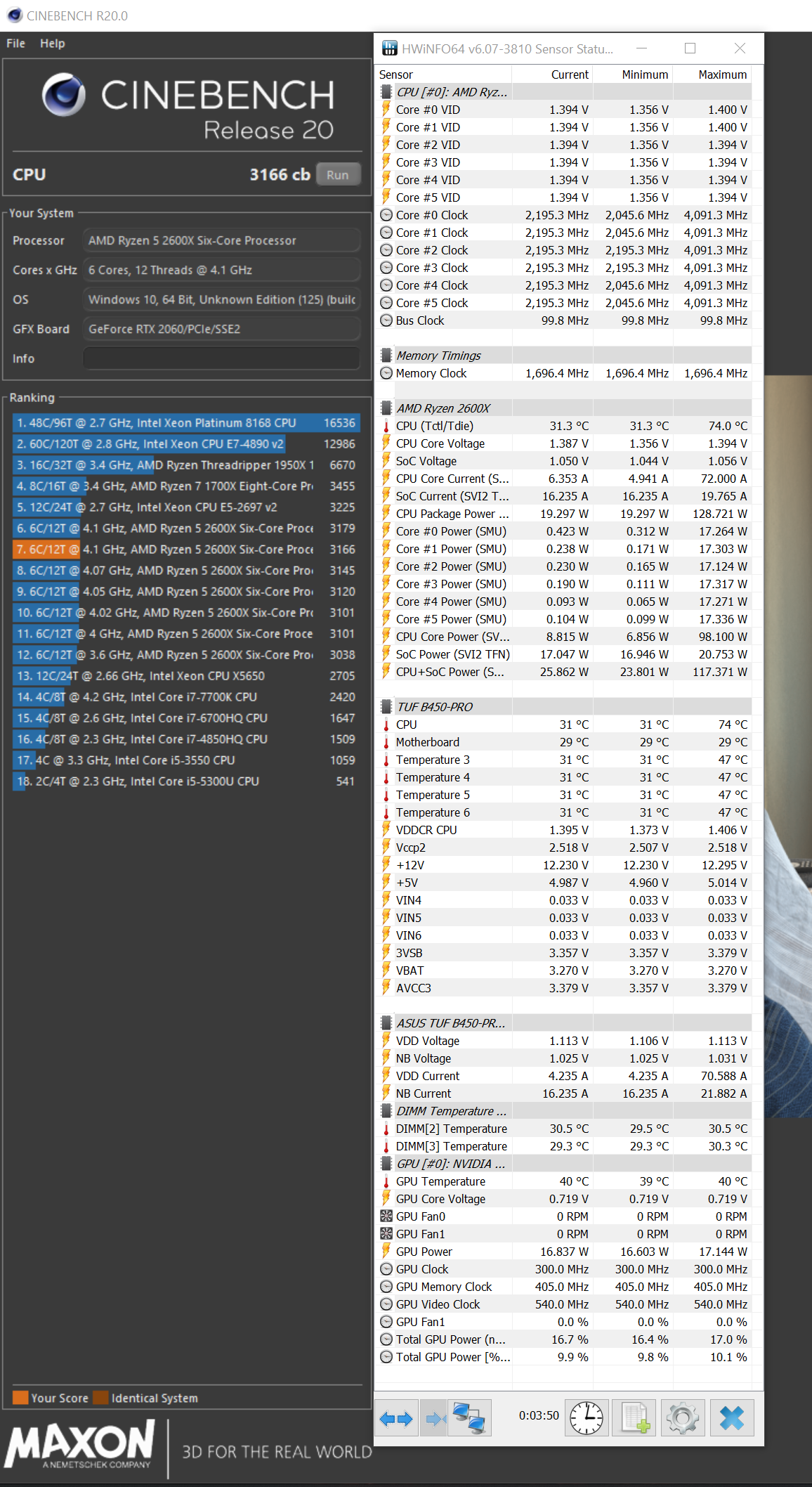The height and width of the screenshot is (1487, 812).
Task: Click the 3166 cb CPU score
Action: coord(280,174)
